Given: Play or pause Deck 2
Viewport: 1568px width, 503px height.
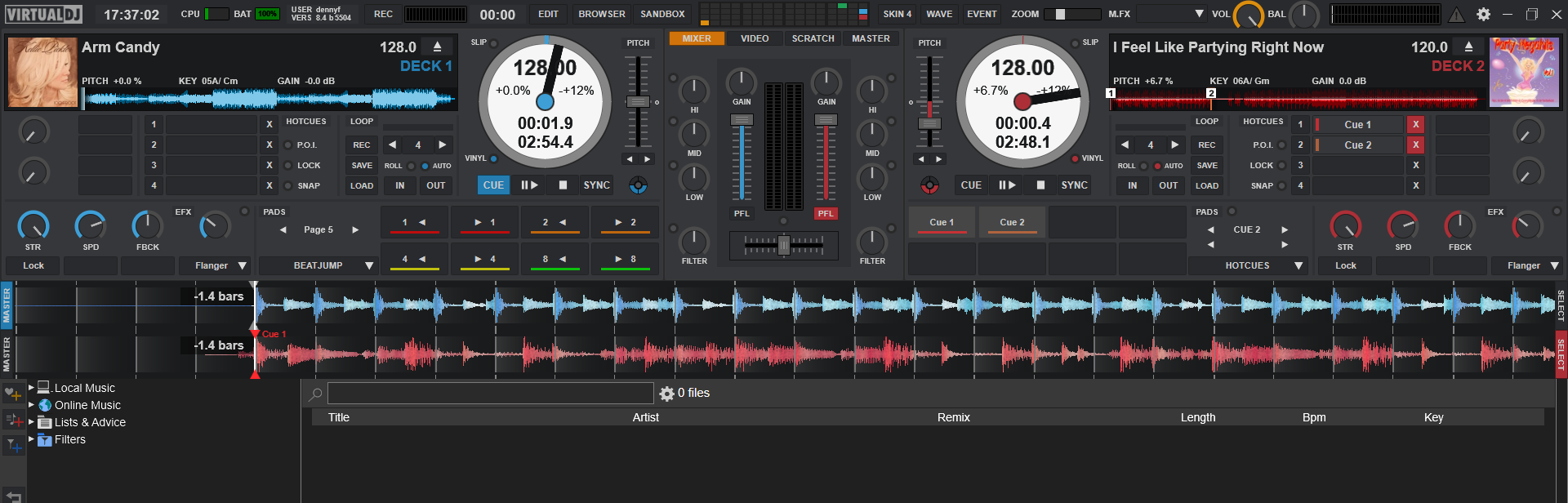Looking at the screenshot, I should click(x=1007, y=185).
